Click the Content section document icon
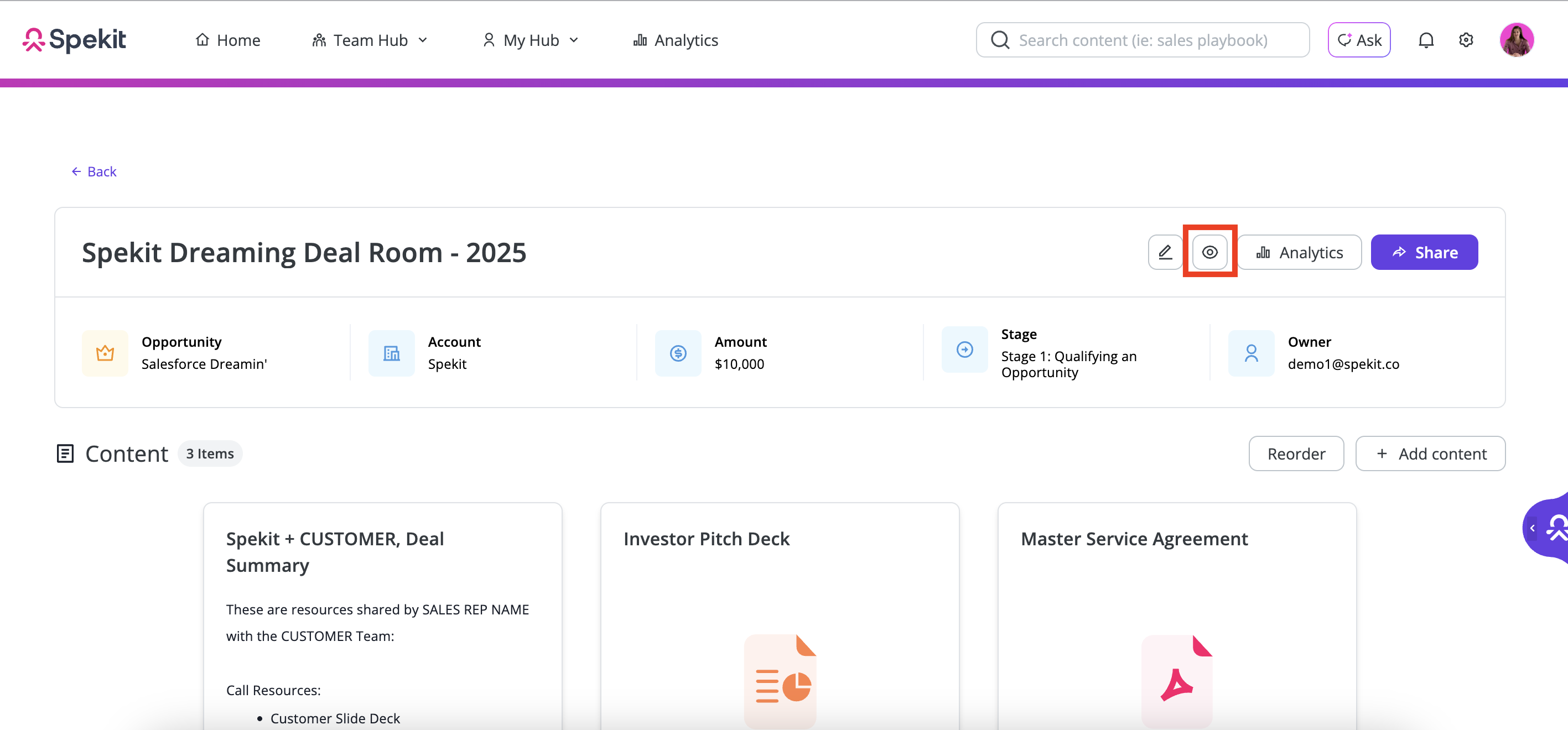This screenshot has height=730, width=1568. point(65,454)
